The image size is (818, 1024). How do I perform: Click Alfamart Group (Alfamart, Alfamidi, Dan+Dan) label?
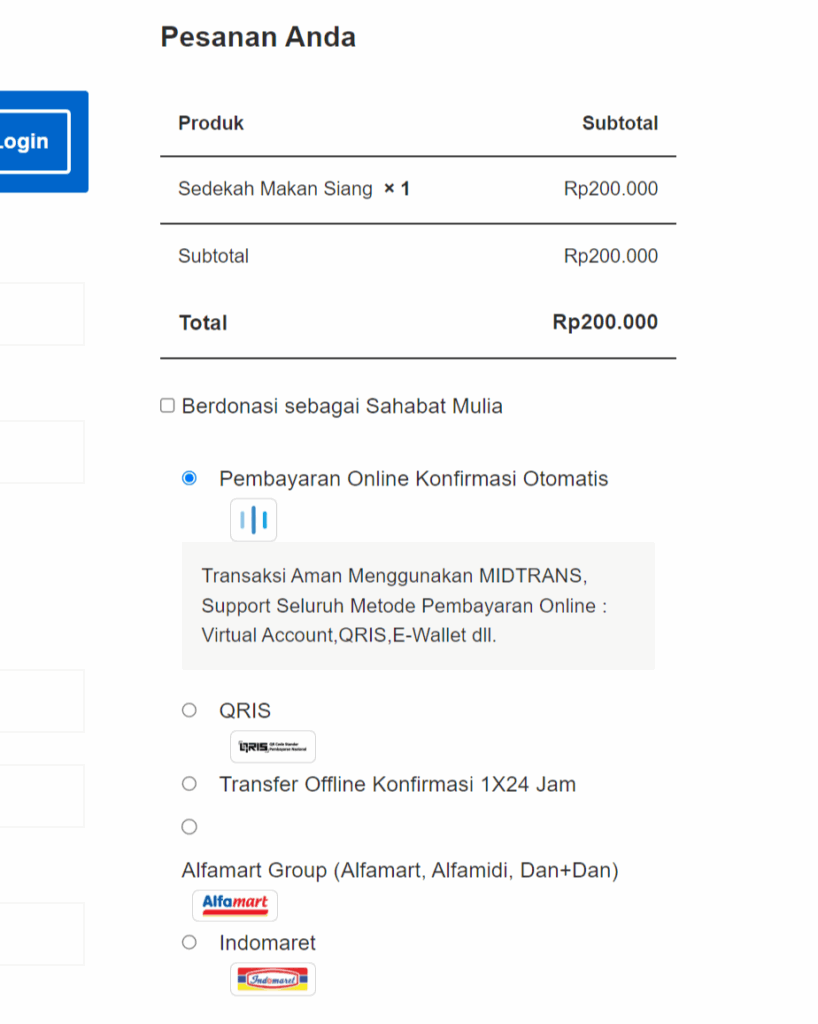click(x=400, y=871)
